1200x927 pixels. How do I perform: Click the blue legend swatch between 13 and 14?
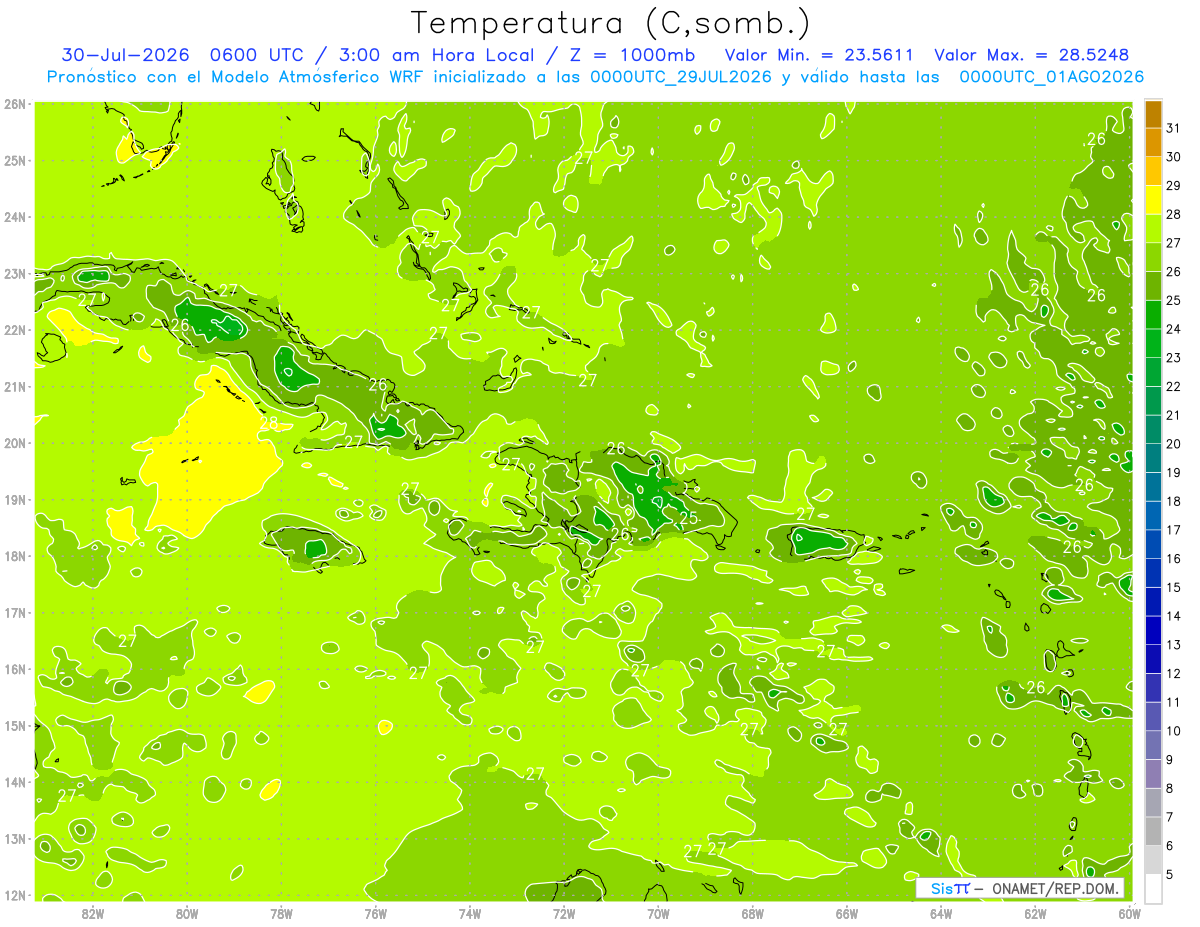click(x=1153, y=630)
